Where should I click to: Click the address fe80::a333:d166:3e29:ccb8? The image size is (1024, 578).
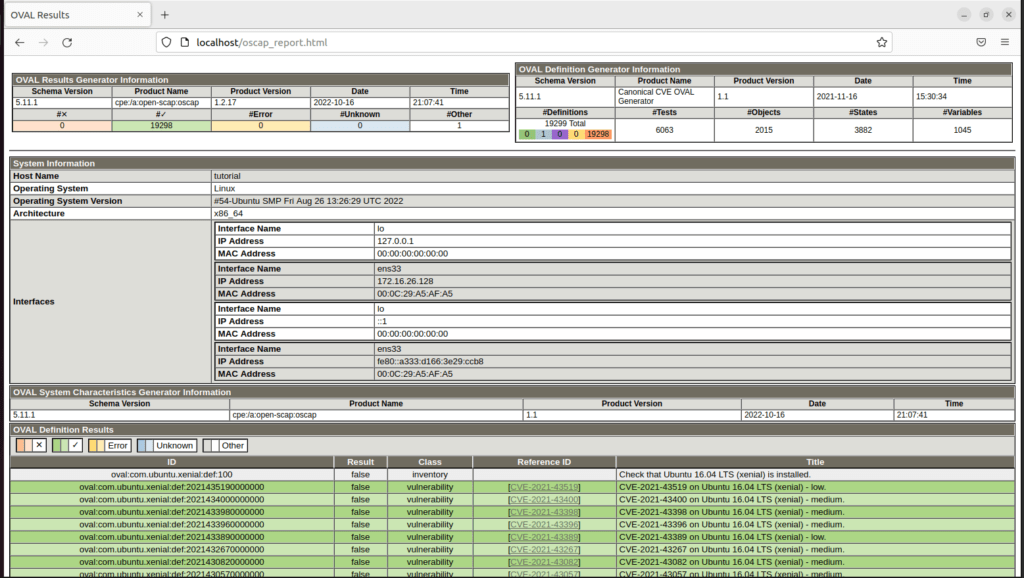[430, 362]
